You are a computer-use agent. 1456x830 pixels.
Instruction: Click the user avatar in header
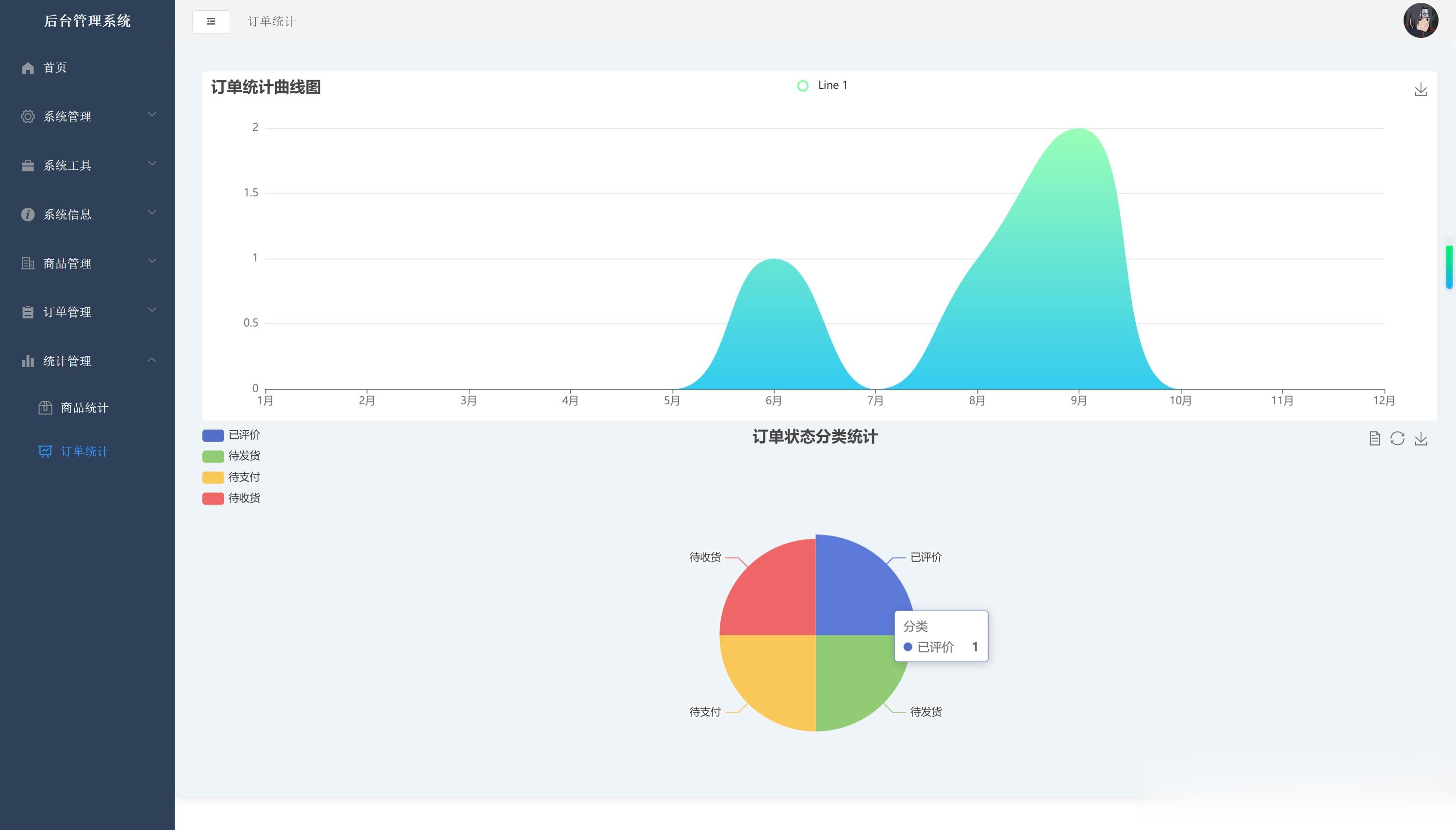[1420, 20]
